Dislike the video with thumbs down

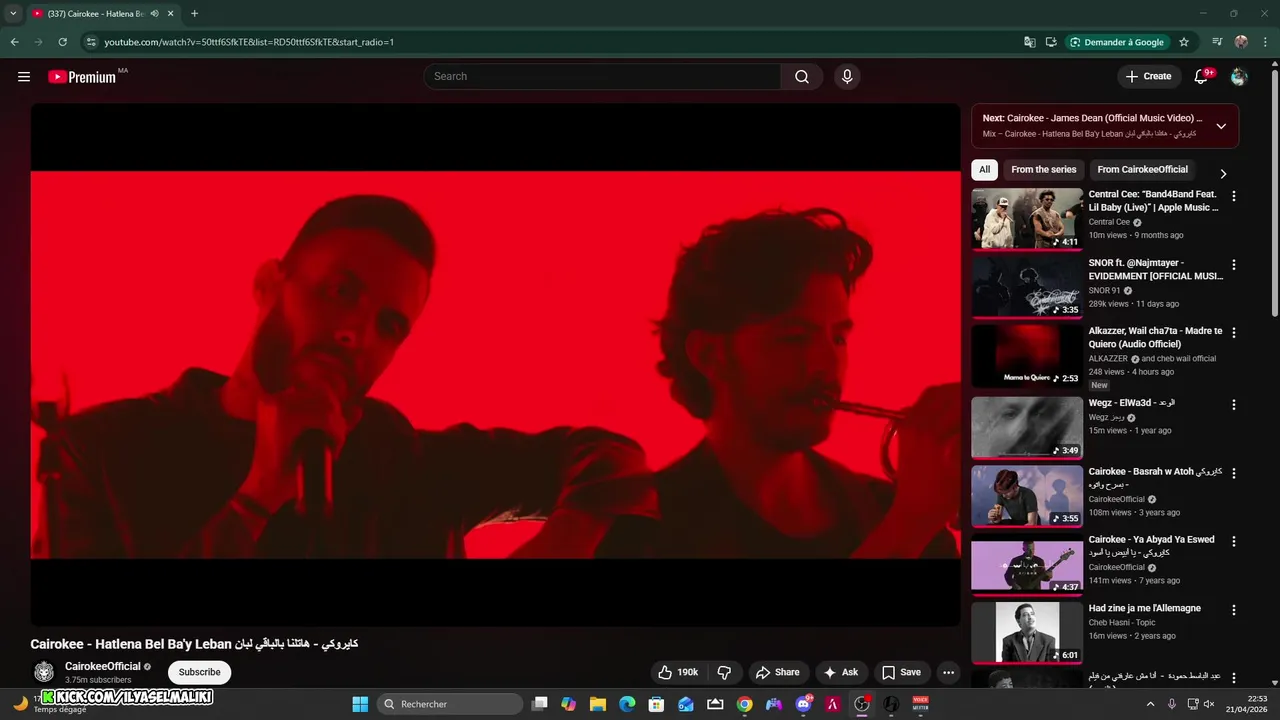[725, 672]
